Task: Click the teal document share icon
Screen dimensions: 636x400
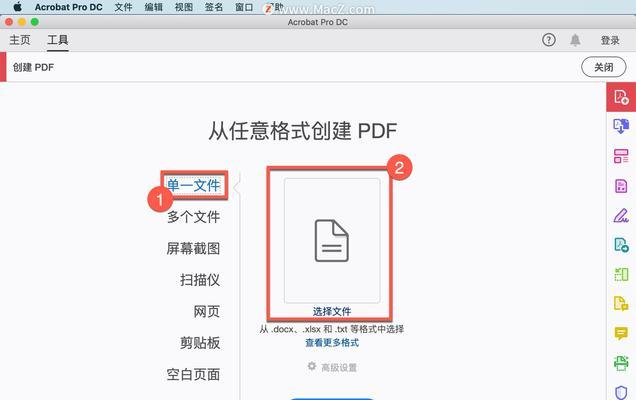Action: [x=621, y=245]
